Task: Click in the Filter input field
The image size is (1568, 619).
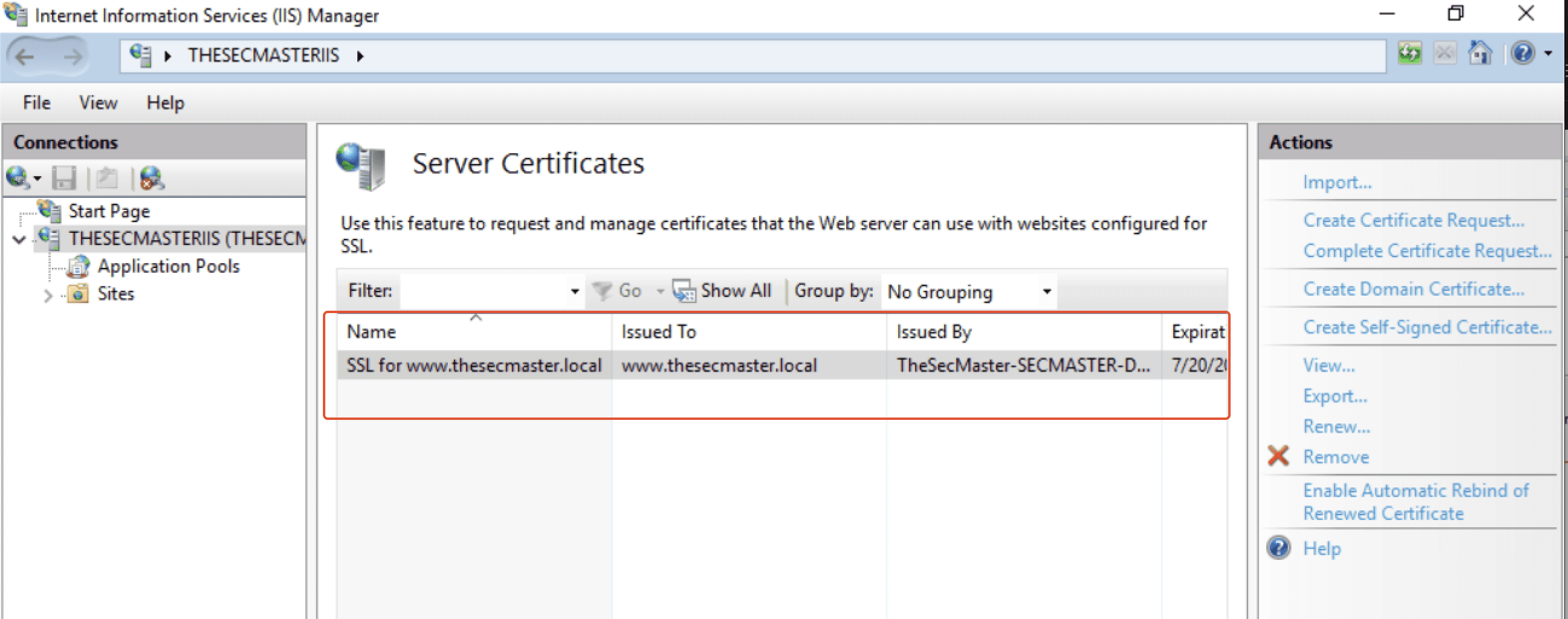Action: coord(484,291)
